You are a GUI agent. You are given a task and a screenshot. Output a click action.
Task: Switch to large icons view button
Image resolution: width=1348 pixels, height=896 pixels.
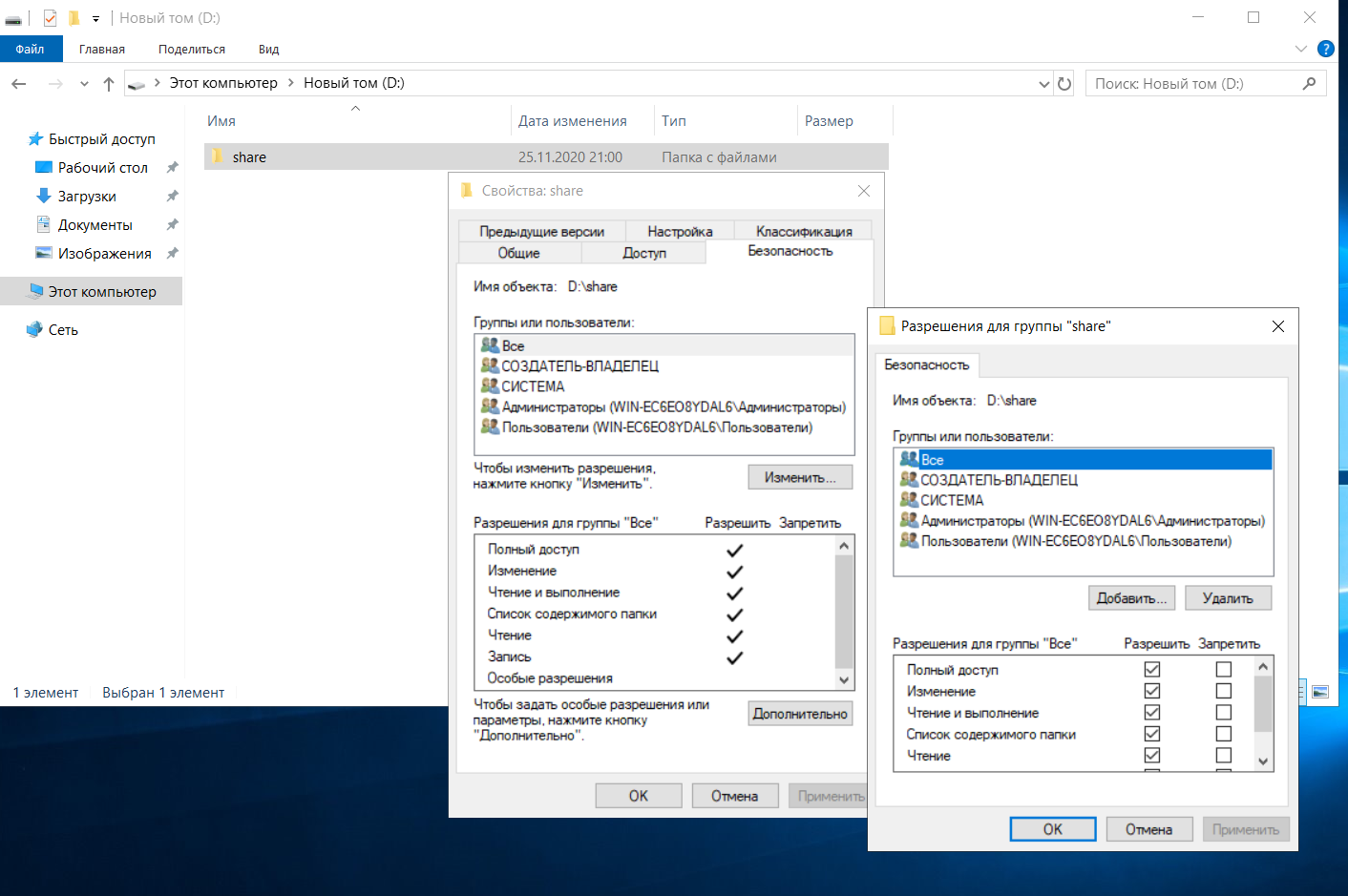[1320, 692]
